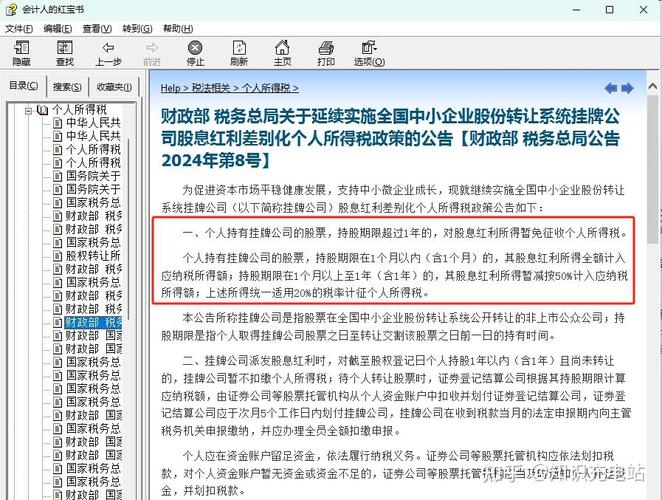Open the 文件(F) menu
The image size is (662, 500).
19,29
